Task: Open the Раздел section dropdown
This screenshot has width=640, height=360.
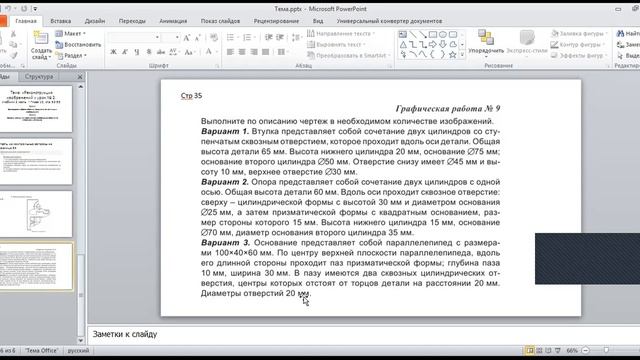Action: click(x=71, y=56)
